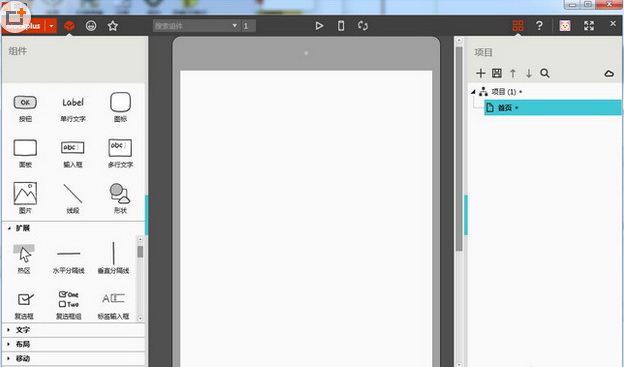The width and height of the screenshot is (624, 367).
Task: Open the Mockplus main menu dropdown arrow
Action: 51,26
